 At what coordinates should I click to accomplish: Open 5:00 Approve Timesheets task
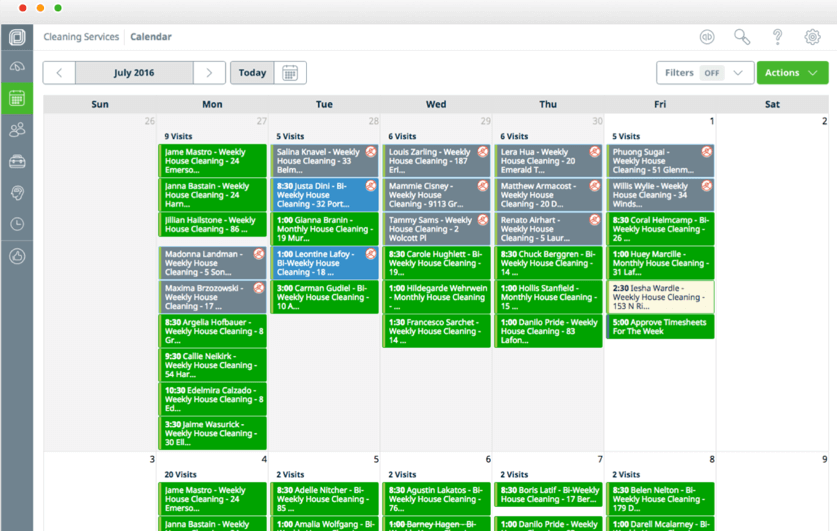pyautogui.click(x=660, y=327)
